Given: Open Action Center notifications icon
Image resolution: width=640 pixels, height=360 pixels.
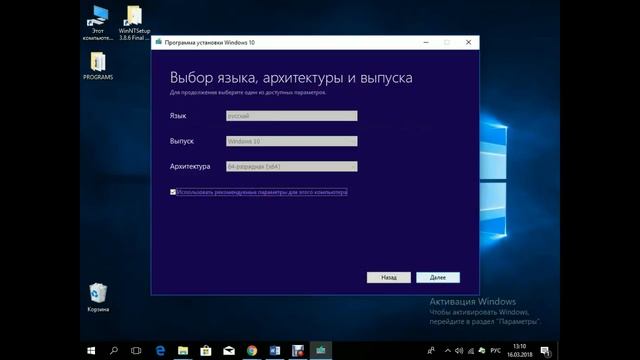Looking at the screenshot, I should tap(546, 351).
